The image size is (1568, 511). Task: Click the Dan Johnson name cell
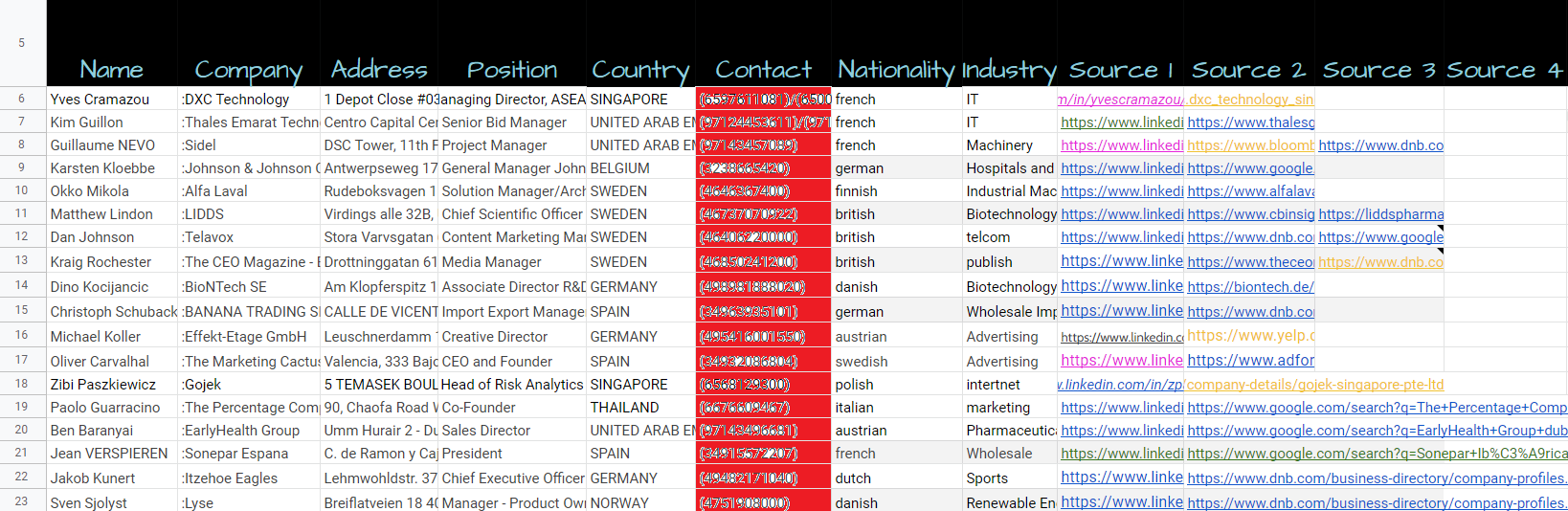pos(112,236)
